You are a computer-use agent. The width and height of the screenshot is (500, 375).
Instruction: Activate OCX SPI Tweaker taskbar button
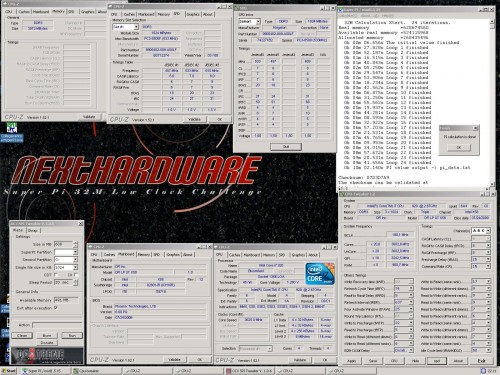(249, 371)
